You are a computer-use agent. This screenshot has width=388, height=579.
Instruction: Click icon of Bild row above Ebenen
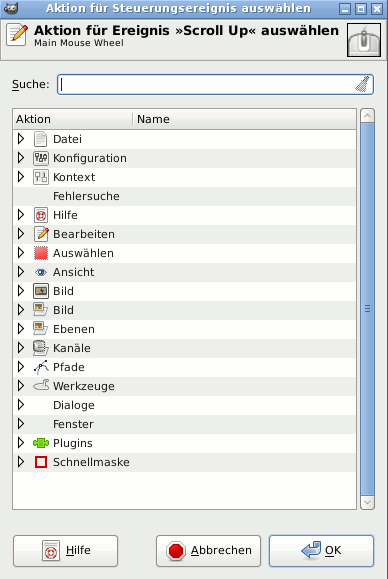(40, 310)
